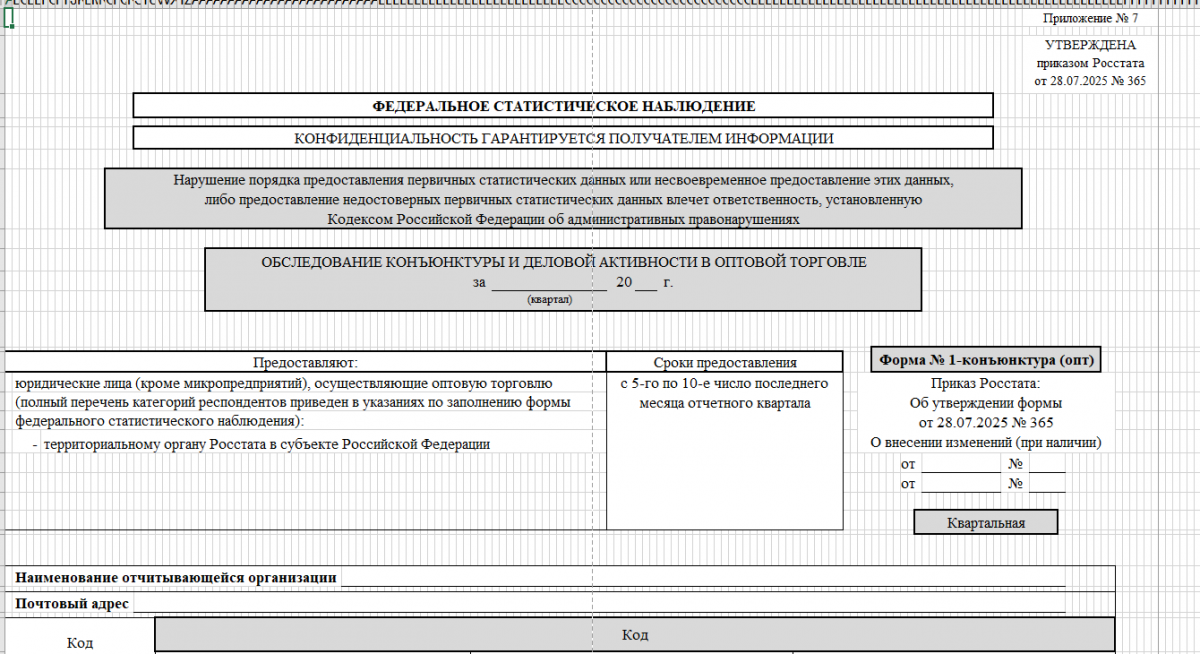Click the year blank after '20'
This screenshot has height=654, width=1200.
(646, 283)
